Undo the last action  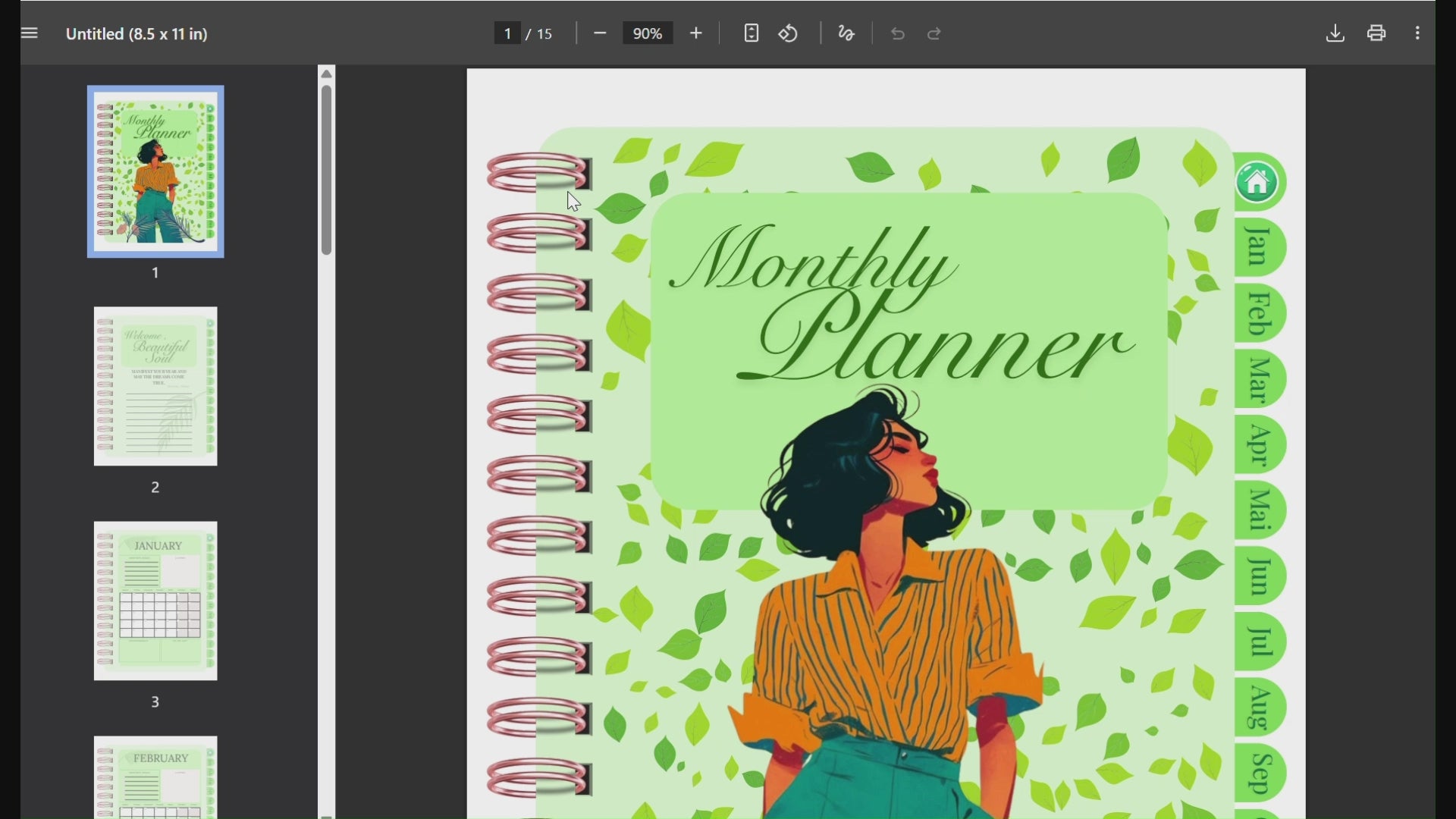tap(897, 33)
